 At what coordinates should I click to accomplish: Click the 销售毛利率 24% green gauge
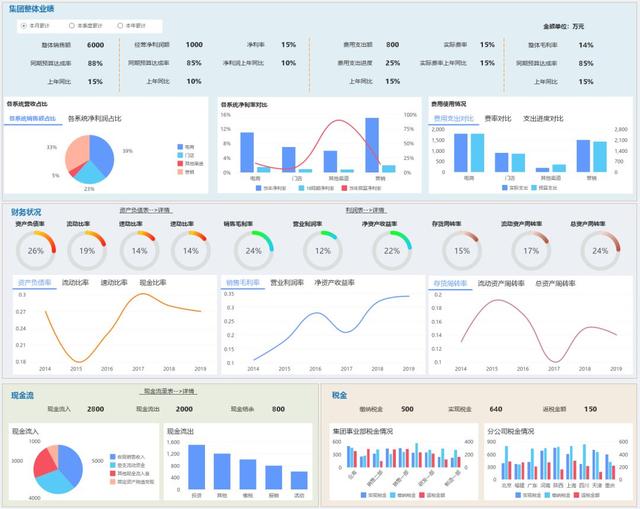(x=253, y=250)
